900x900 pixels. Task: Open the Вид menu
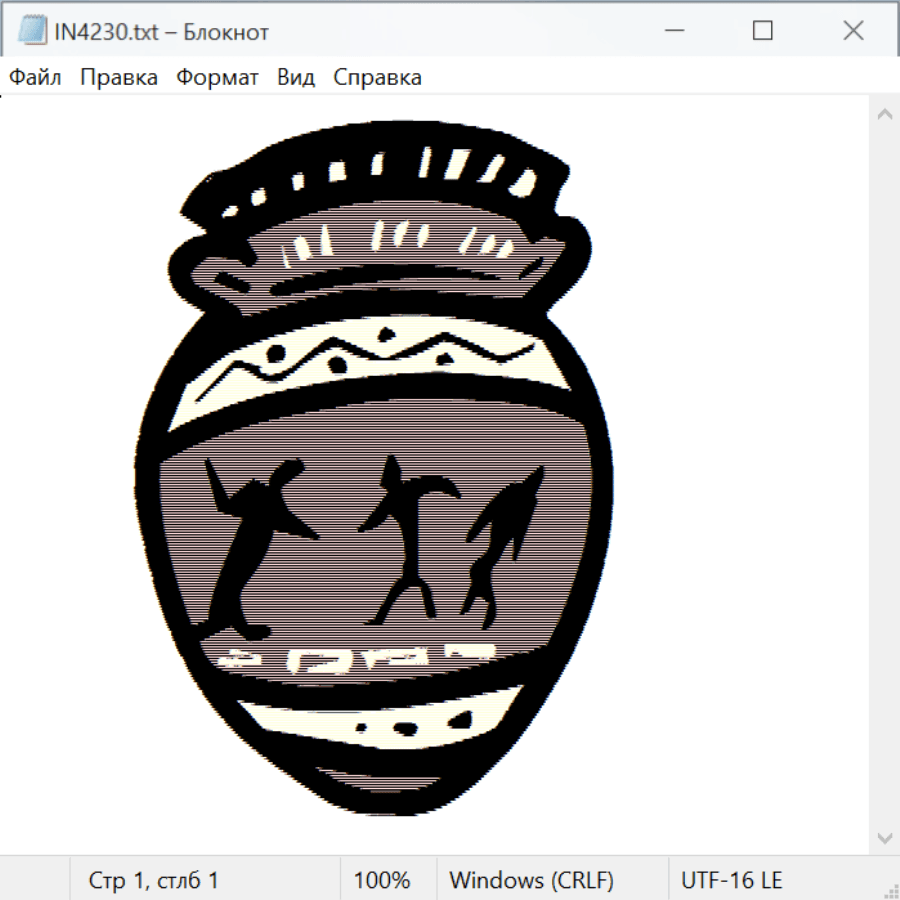(295, 77)
